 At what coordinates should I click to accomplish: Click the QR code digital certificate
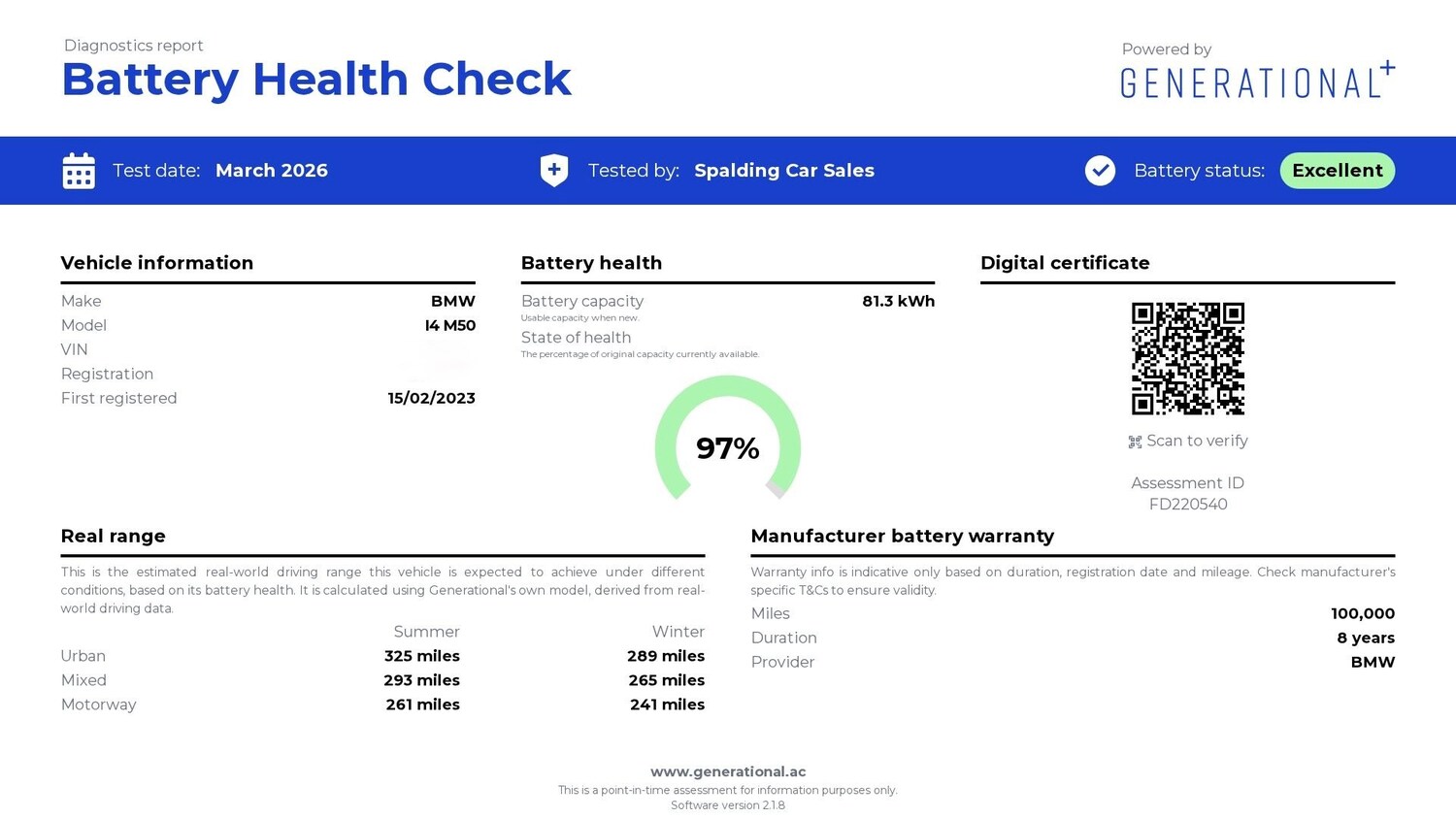[x=1187, y=358]
